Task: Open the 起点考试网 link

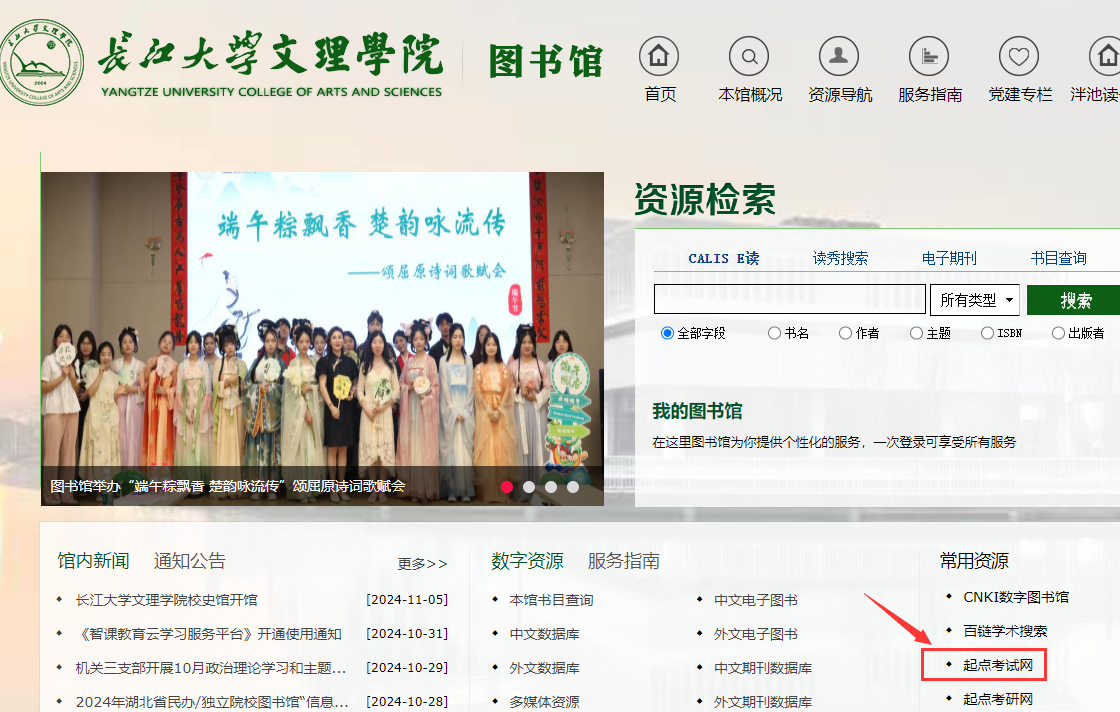Action: 997,666
